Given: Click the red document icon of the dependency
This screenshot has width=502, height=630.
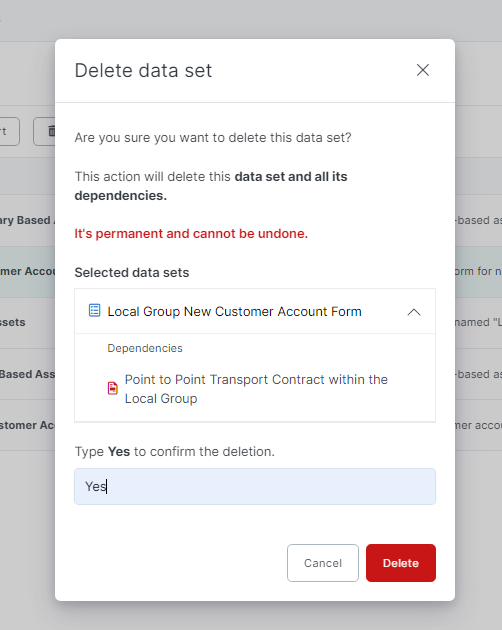Looking at the screenshot, I should [x=113, y=388].
